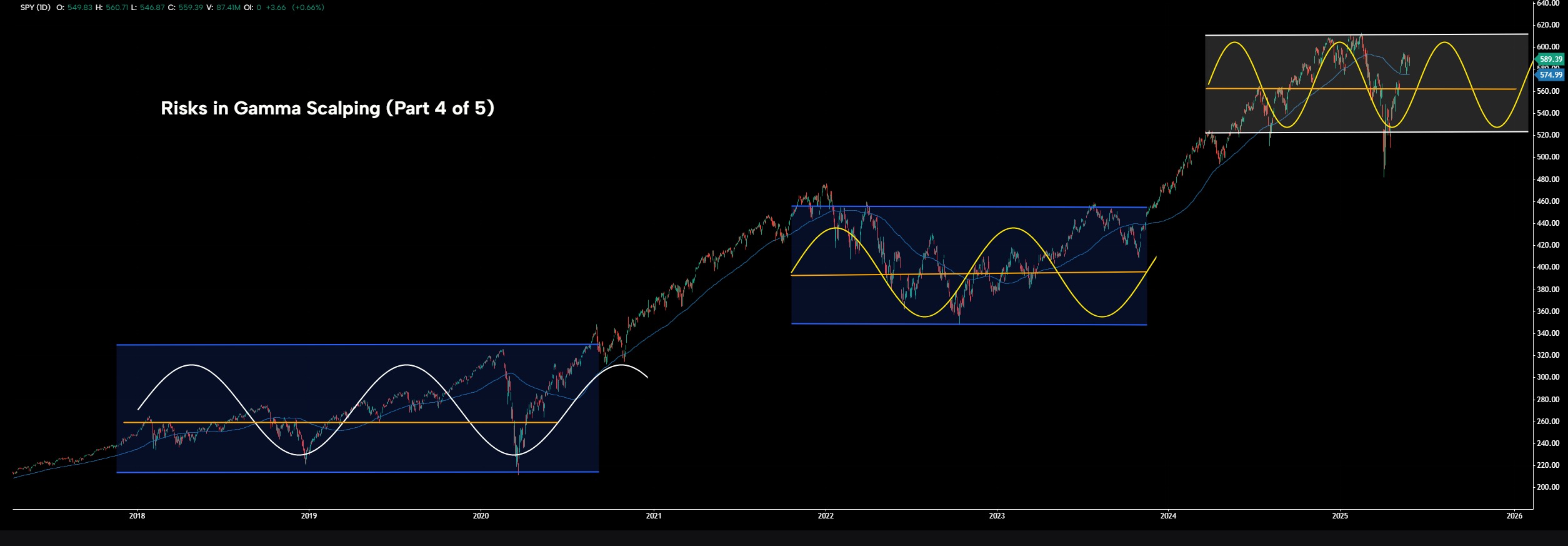
Task: Click the 2022 year label on time axis
Action: (826, 516)
